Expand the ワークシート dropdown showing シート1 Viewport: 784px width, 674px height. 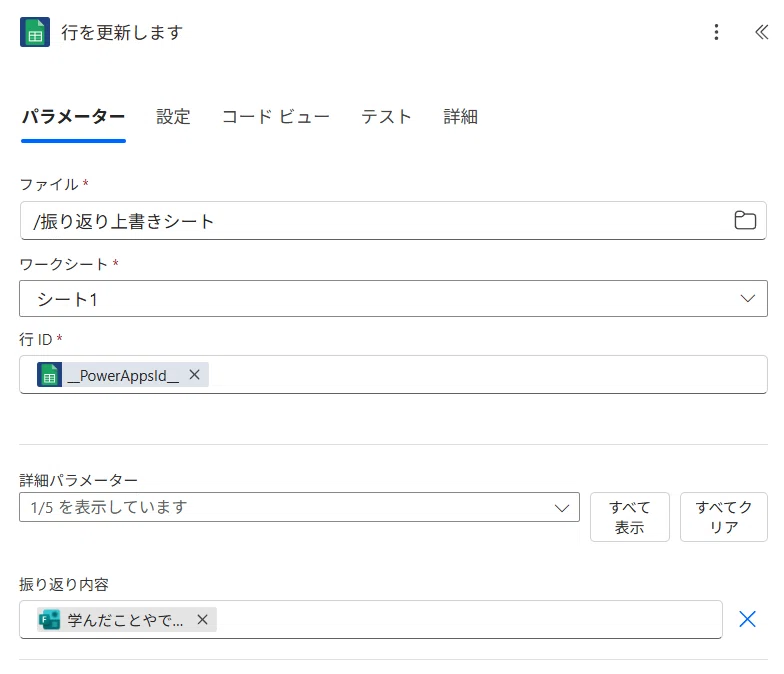click(x=394, y=298)
